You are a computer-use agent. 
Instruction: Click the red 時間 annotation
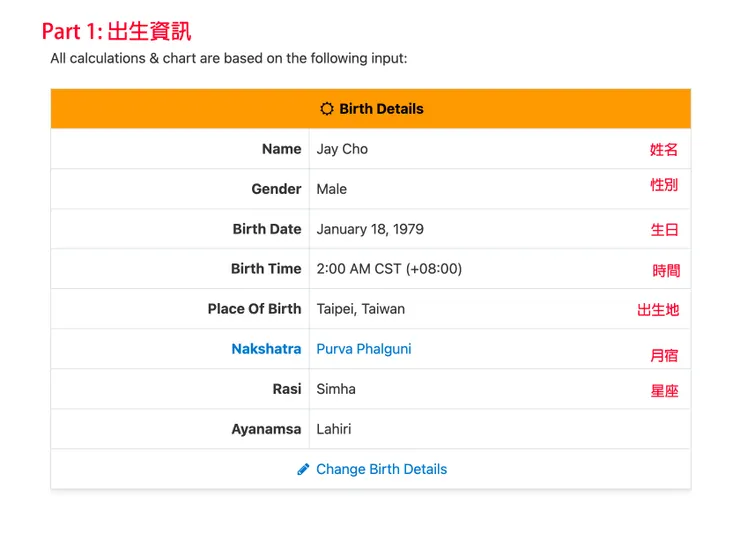point(666,271)
